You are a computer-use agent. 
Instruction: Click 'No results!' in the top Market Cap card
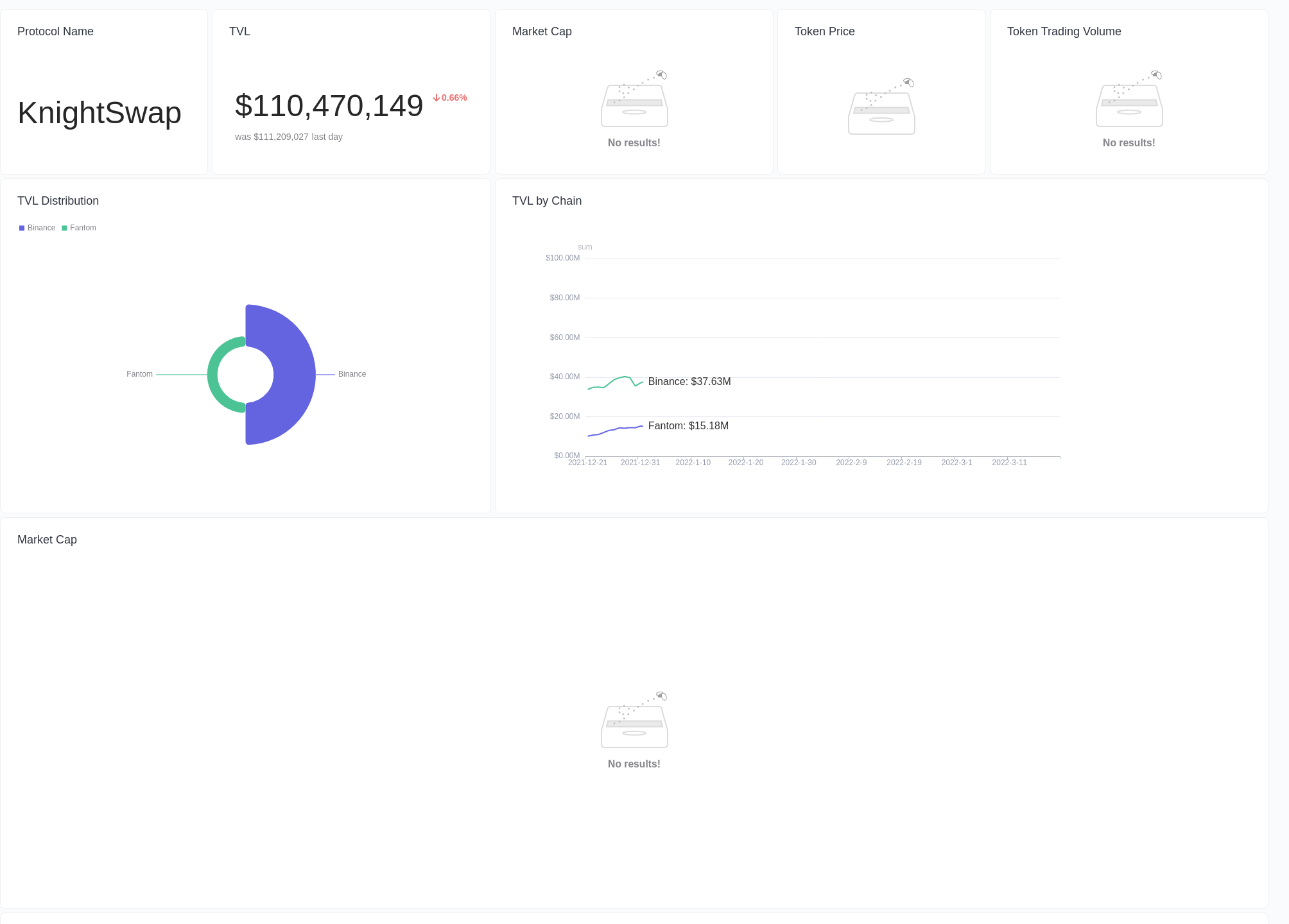pos(634,143)
